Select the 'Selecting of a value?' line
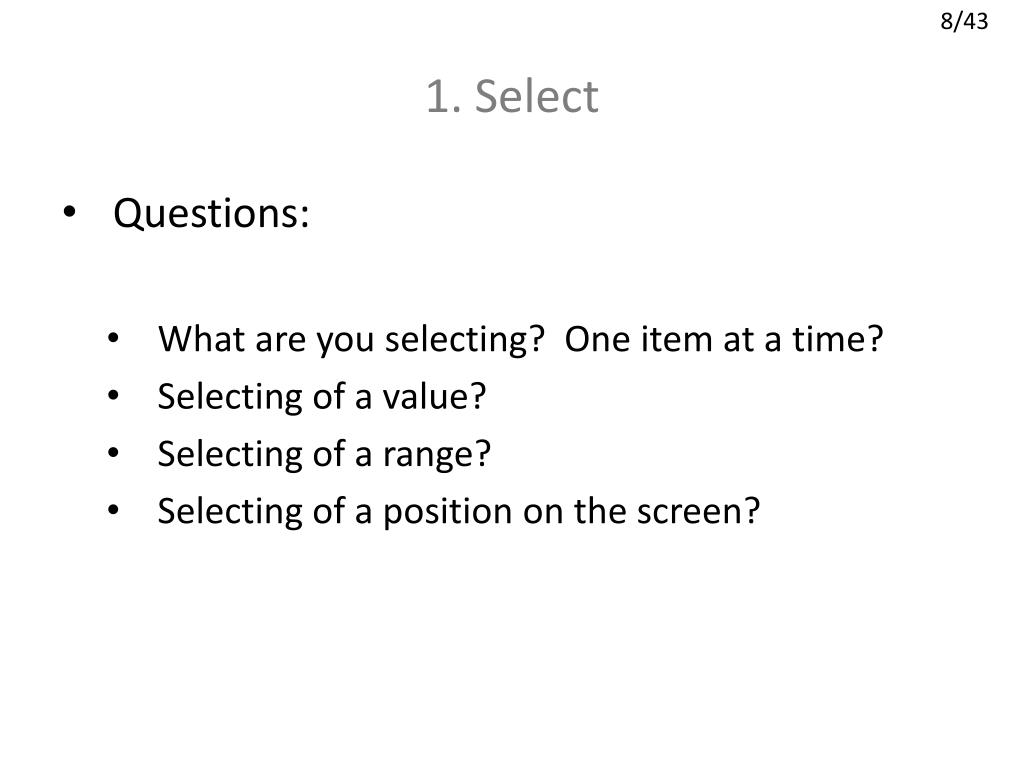The height and width of the screenshot is (768, 1024). (x=322, y=397)
